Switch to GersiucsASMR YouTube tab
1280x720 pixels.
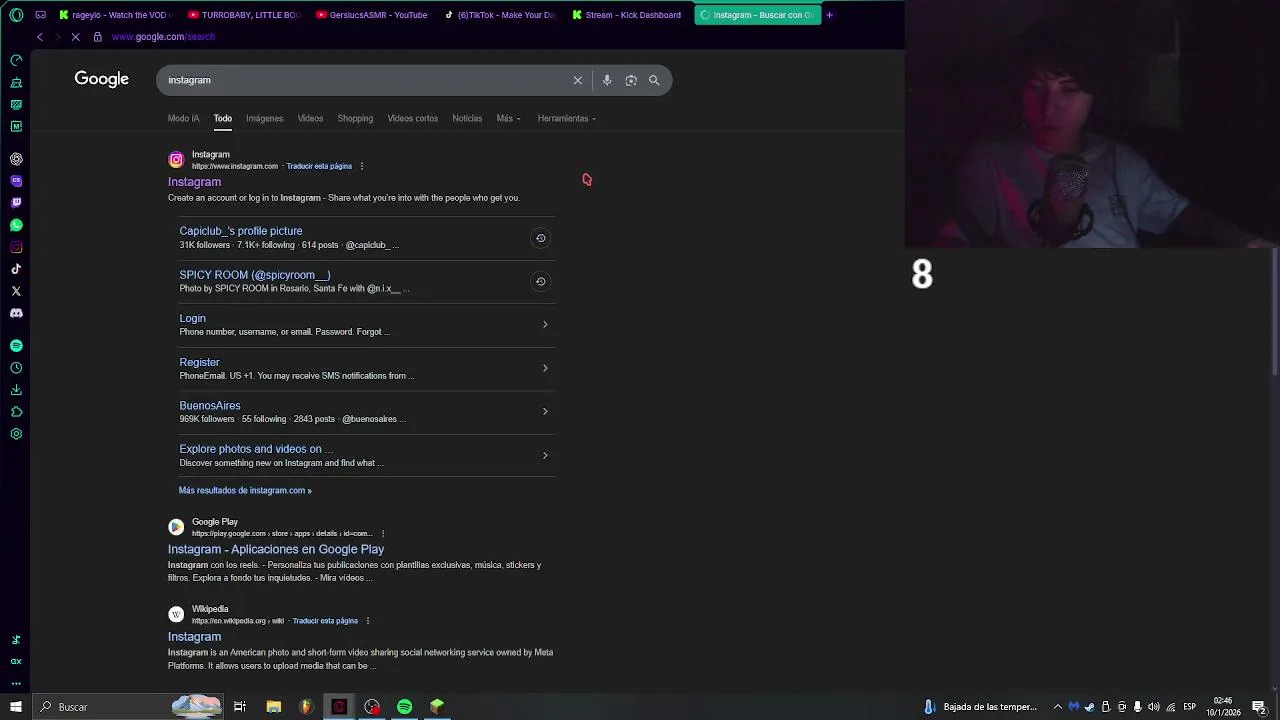coord(372,15)
